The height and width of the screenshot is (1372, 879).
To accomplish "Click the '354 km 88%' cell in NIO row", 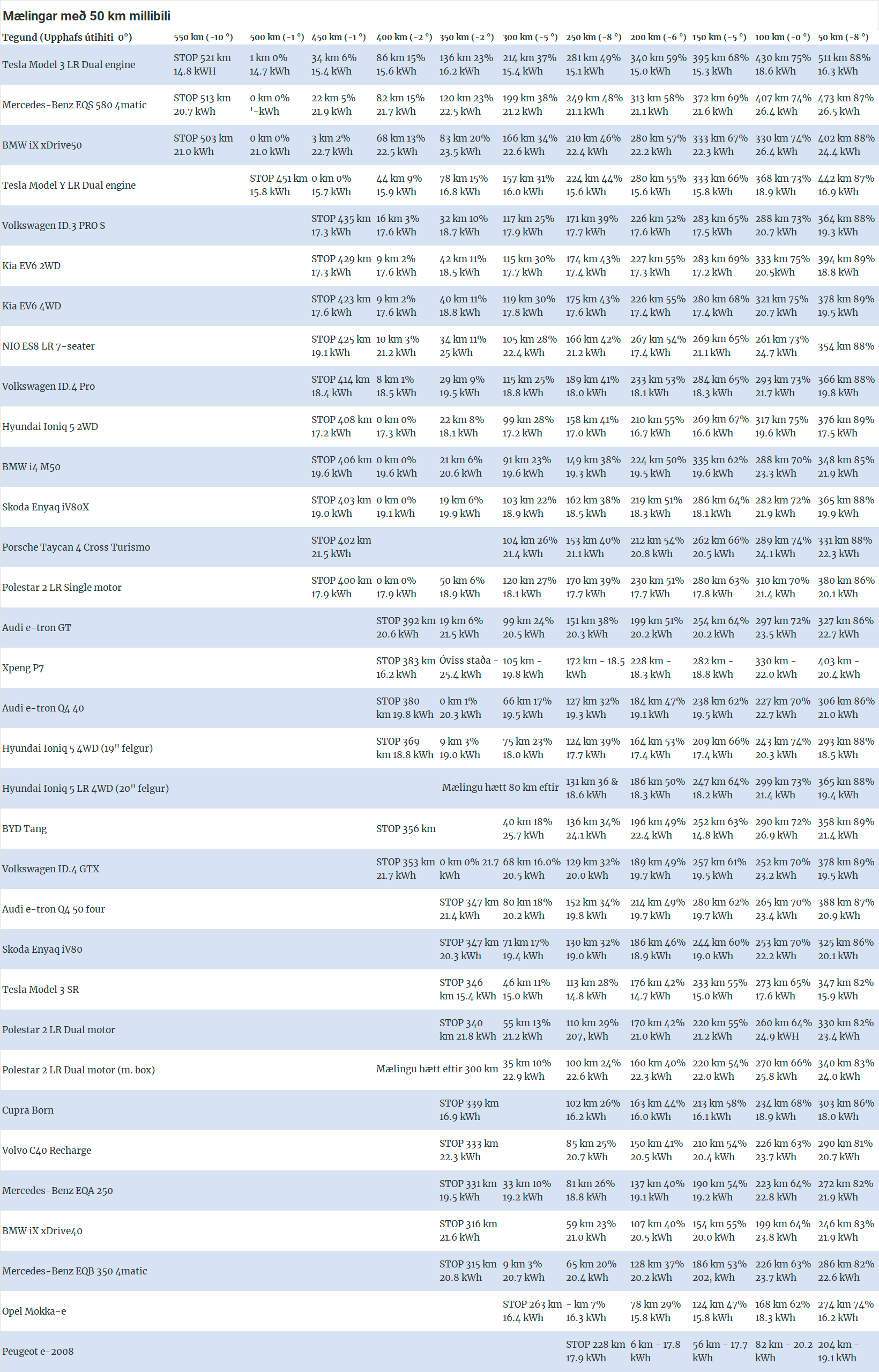I will 846,346.
